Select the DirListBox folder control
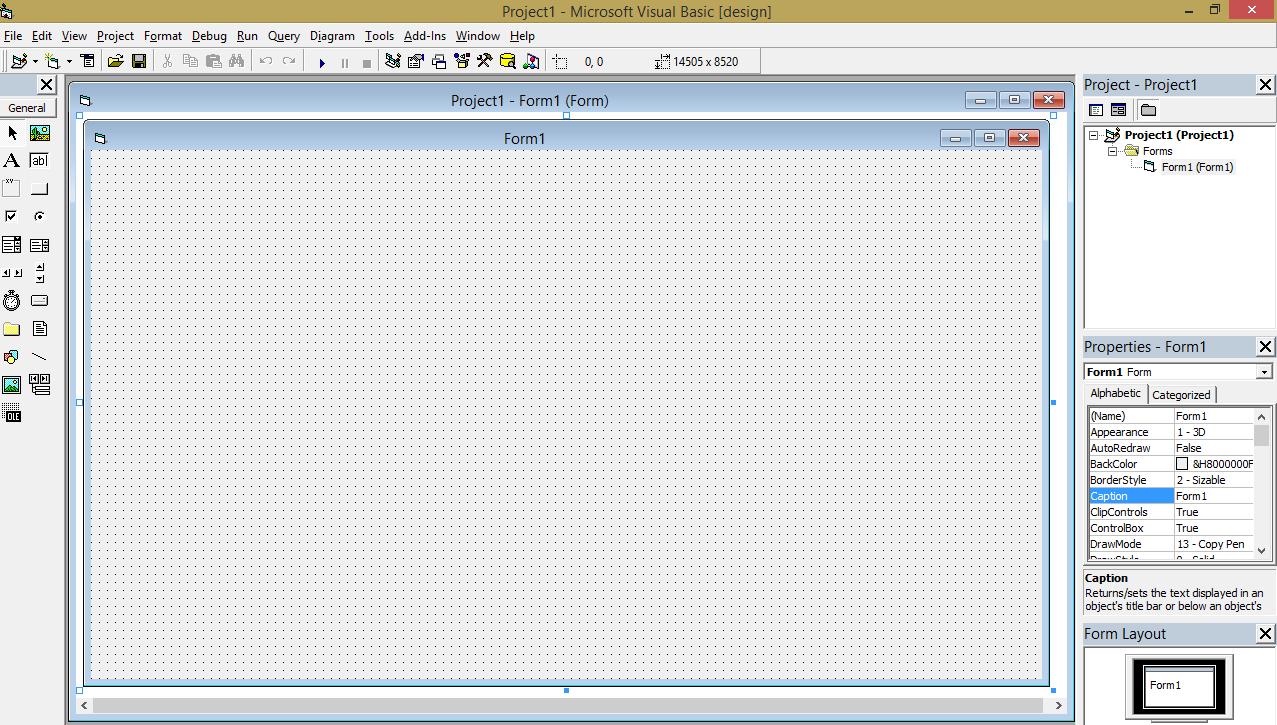The height and width of the screenshot is (725, 1277). click(x=12, y=328)
